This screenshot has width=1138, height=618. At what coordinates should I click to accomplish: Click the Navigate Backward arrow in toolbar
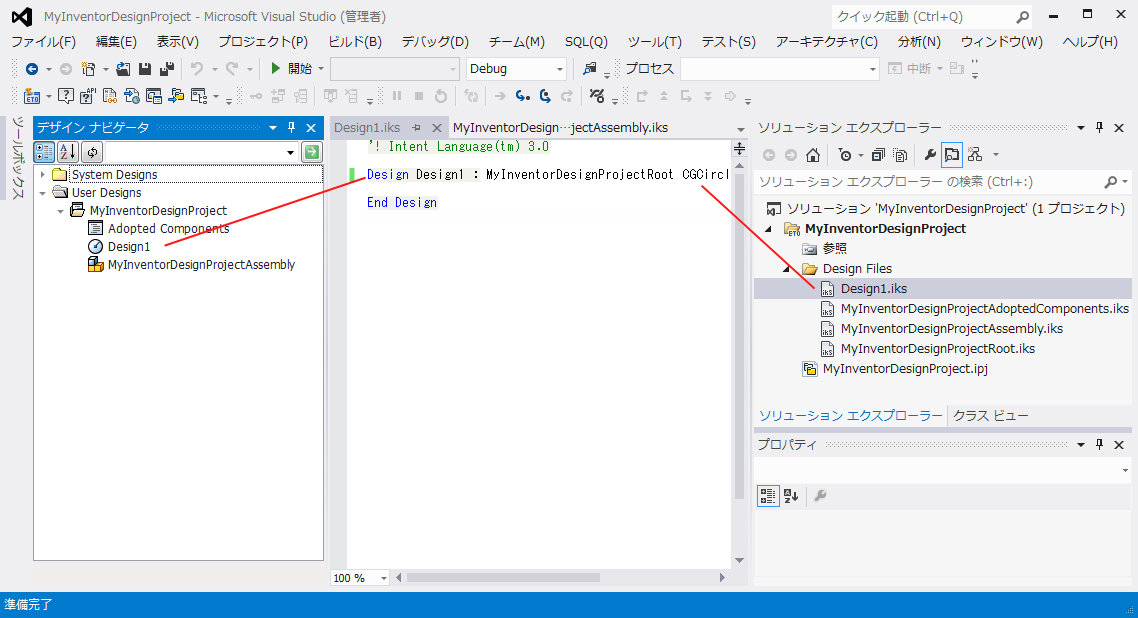(32, 69)
